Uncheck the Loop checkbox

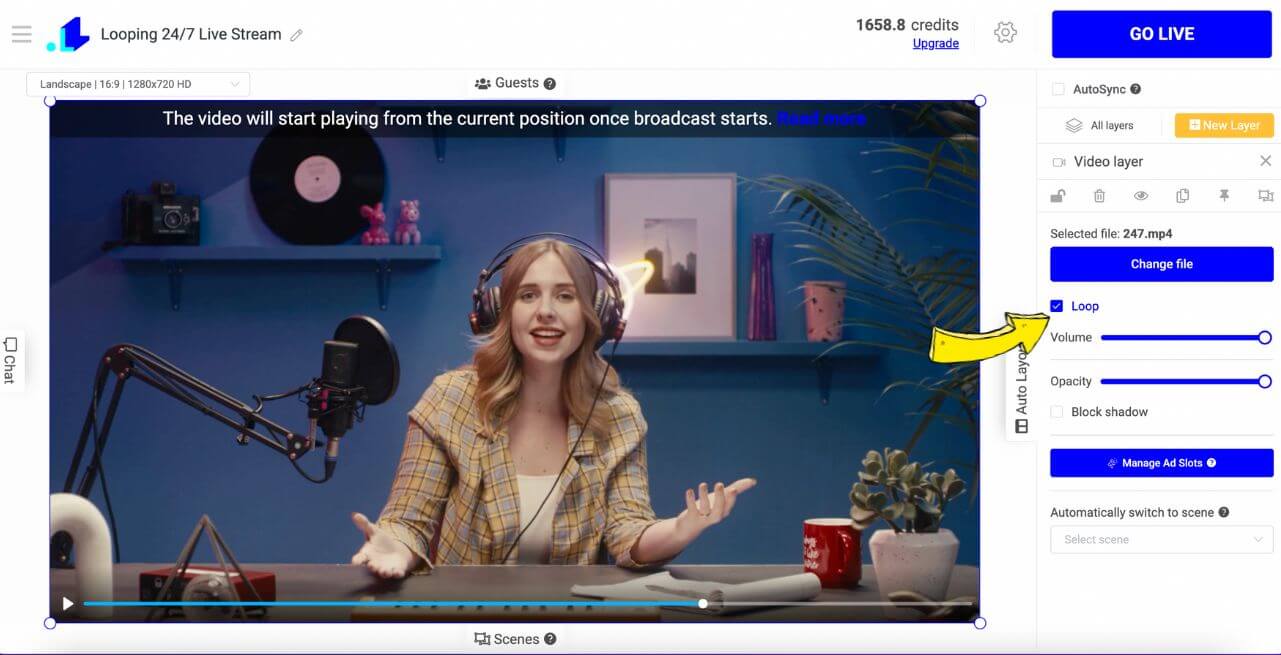coord(1057,306)
